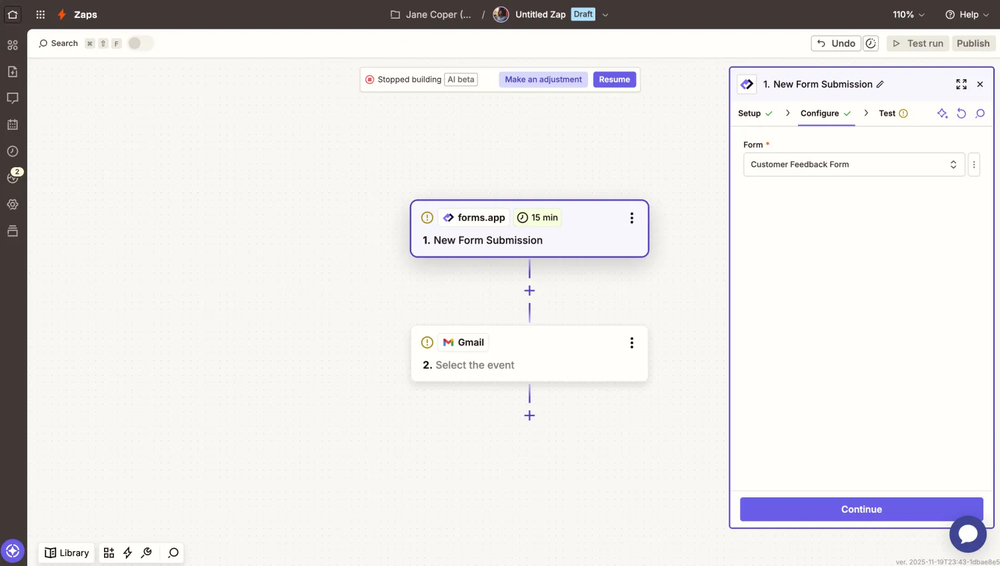Open the comments sidebar icon
The width and height of the screenshot is (1000, 566).
pos(13,98)
